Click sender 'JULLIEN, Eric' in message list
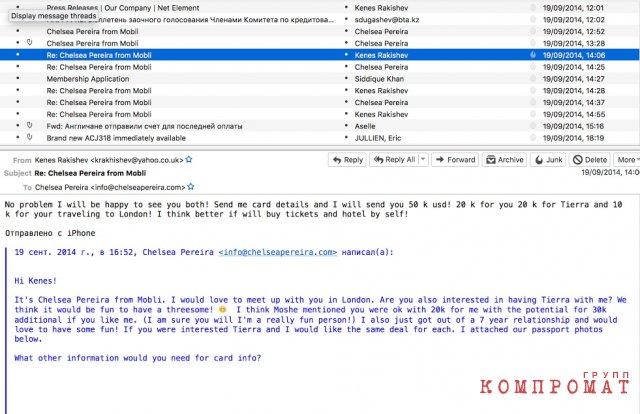This screenshot has height=414, width=640. click(x=378, y=138)
